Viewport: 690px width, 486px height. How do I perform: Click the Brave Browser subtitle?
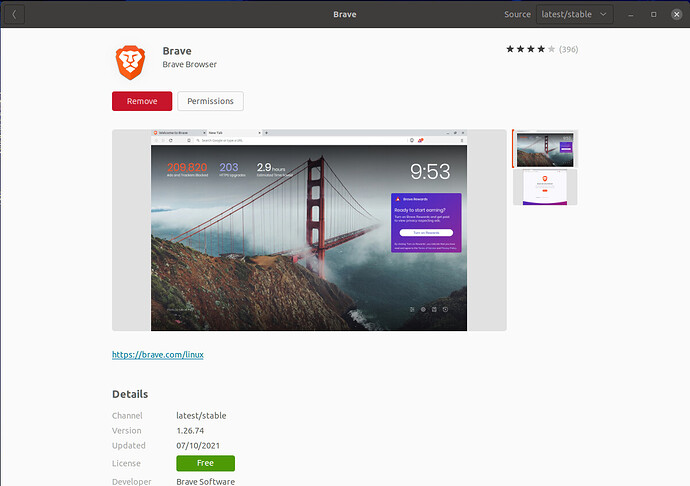click(190, 65)
